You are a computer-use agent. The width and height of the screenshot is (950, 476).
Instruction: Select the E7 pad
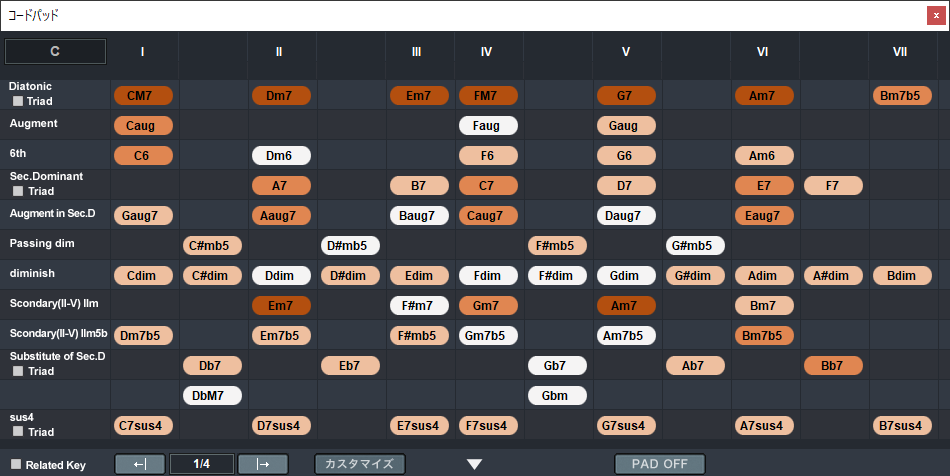764,186
